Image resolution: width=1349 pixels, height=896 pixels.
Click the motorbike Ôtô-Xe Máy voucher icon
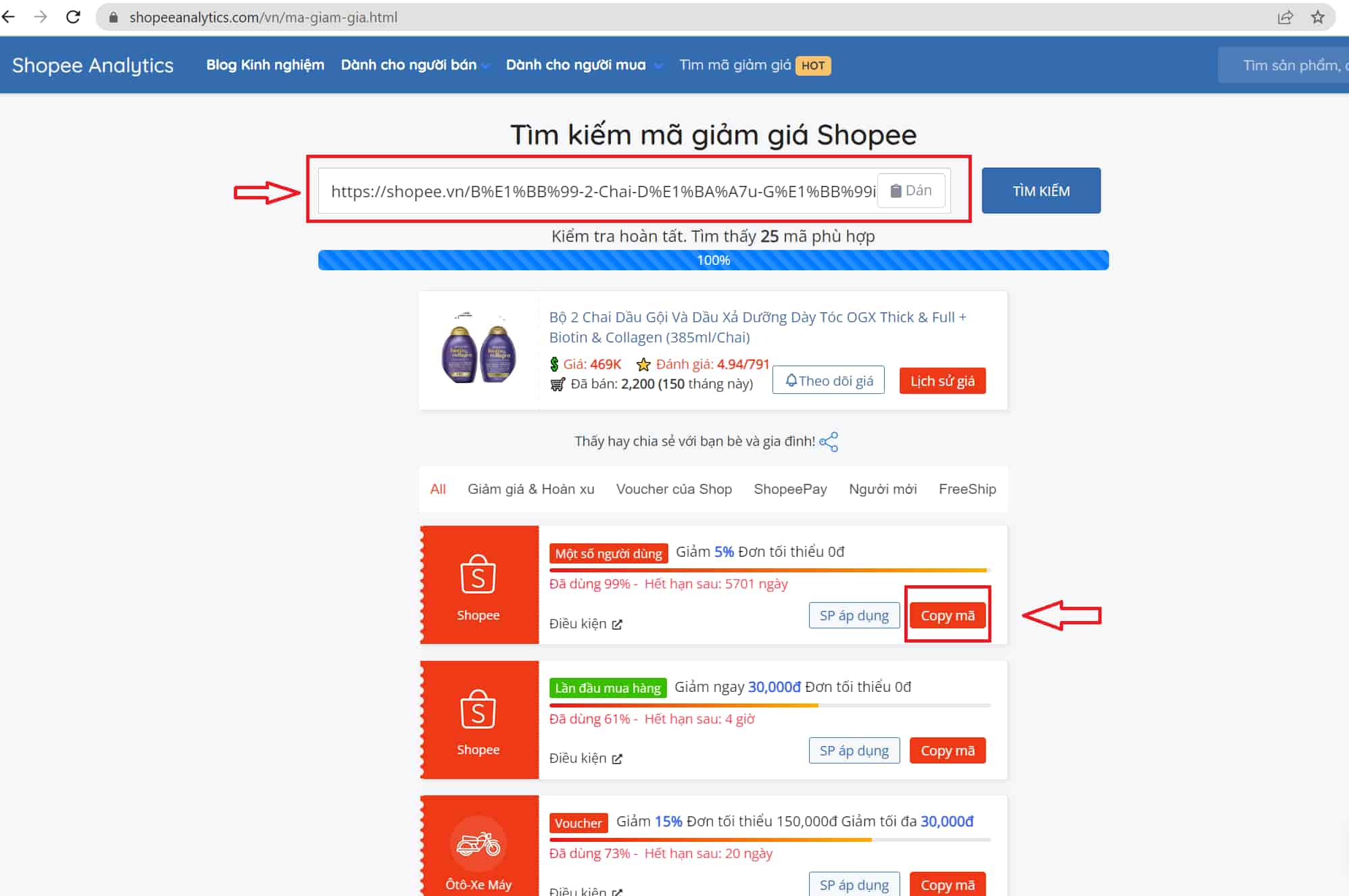[x=478, y=844]
